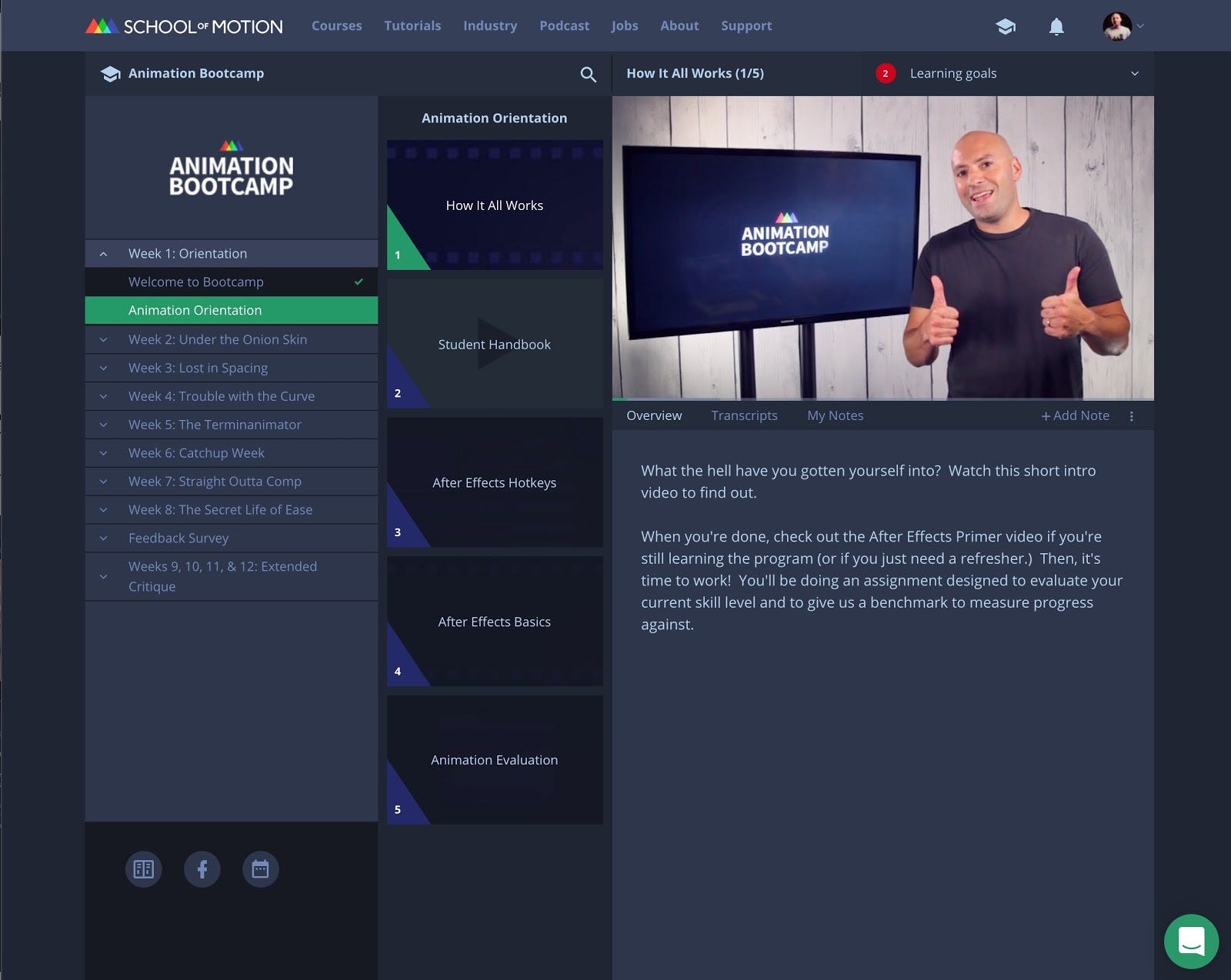The image size is (1231, 980).
Task: Open the Facebook group icon
Action: [x=202, y=869]
